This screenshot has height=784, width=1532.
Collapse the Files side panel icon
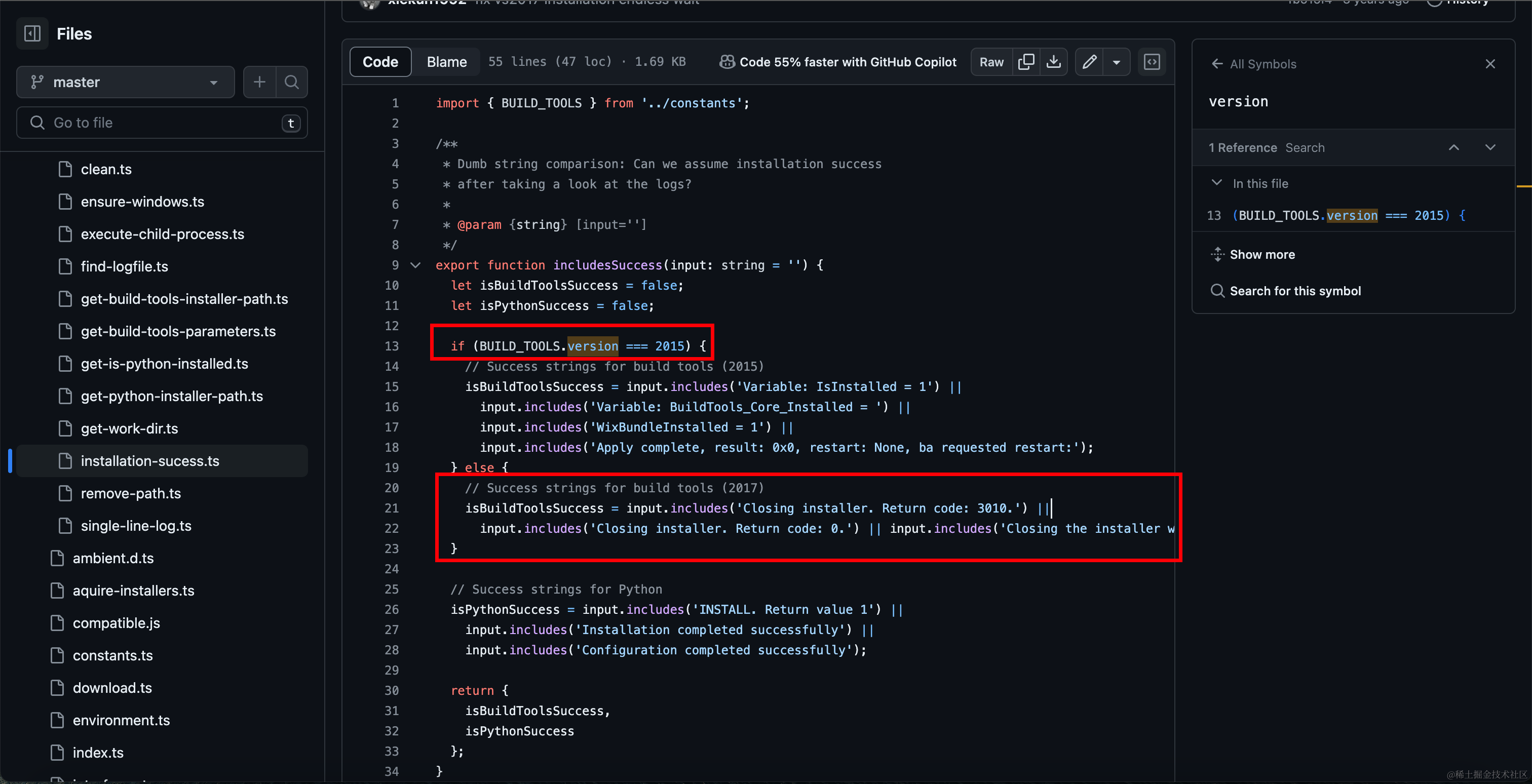tap(32, 34)
